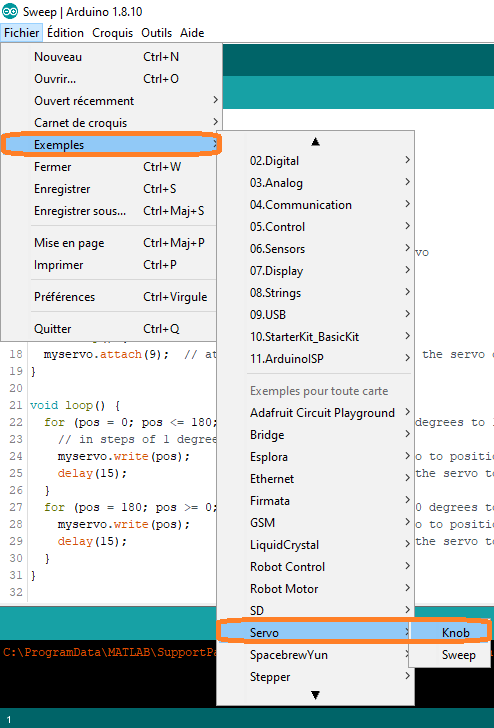Click line number 32 in editor gutter
494x728 pixels.
[x=16, y=592]
